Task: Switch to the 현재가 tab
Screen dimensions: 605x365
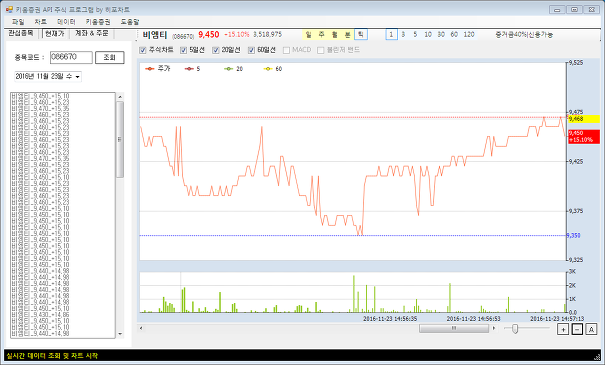Action: [x=54, y=34]
